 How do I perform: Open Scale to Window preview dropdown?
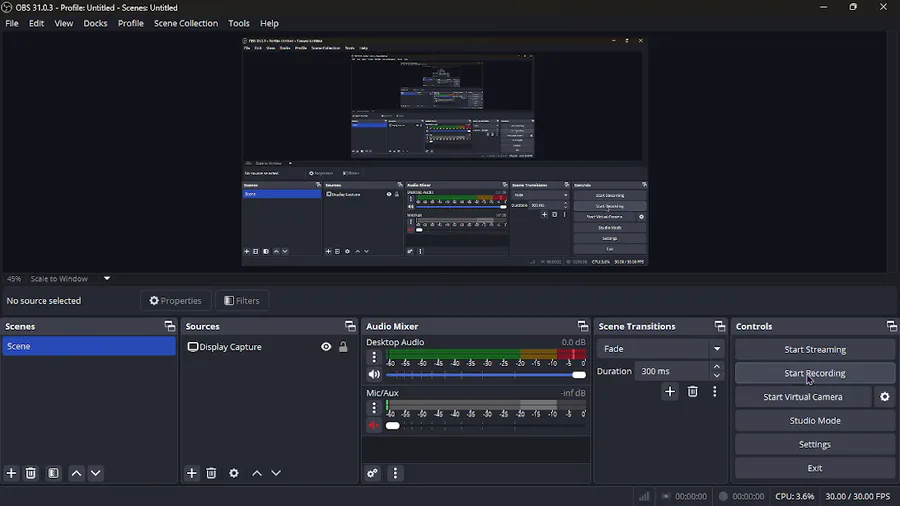point(107,279)
